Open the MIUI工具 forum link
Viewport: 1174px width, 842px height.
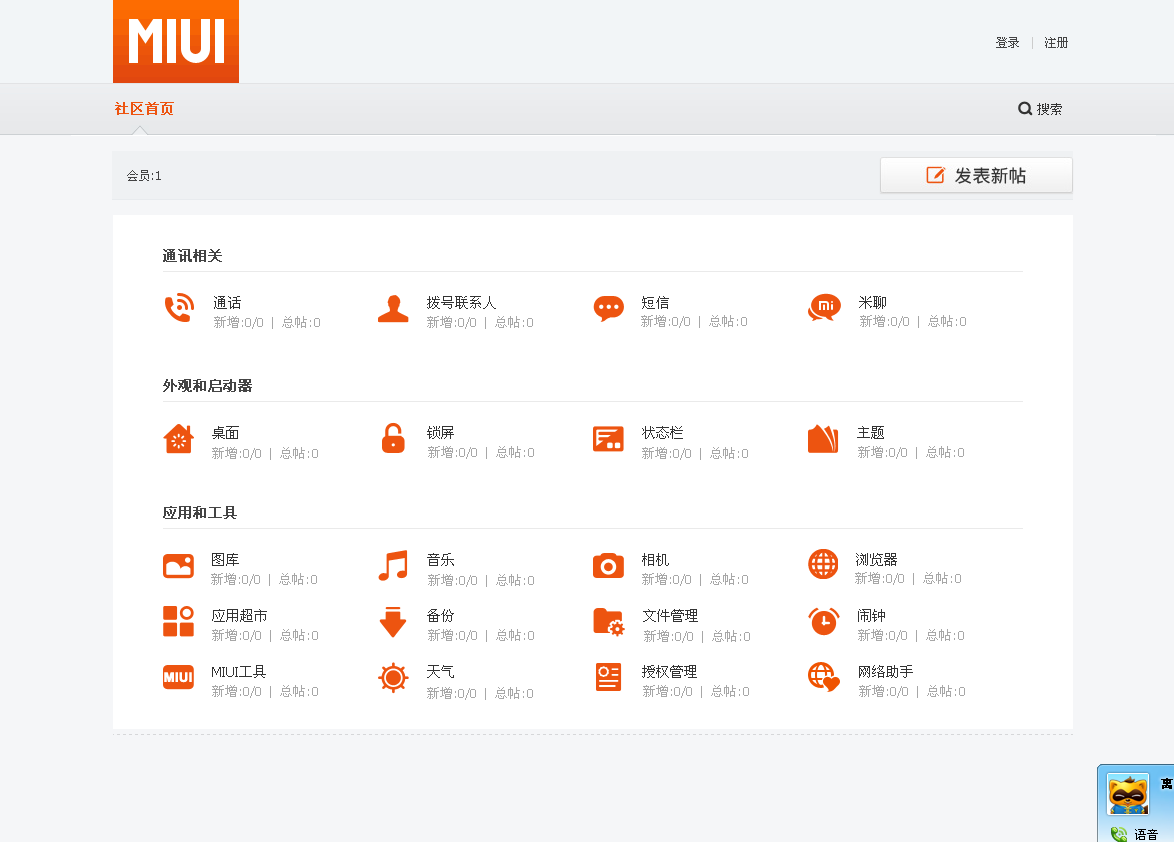(x=238, y=671)
